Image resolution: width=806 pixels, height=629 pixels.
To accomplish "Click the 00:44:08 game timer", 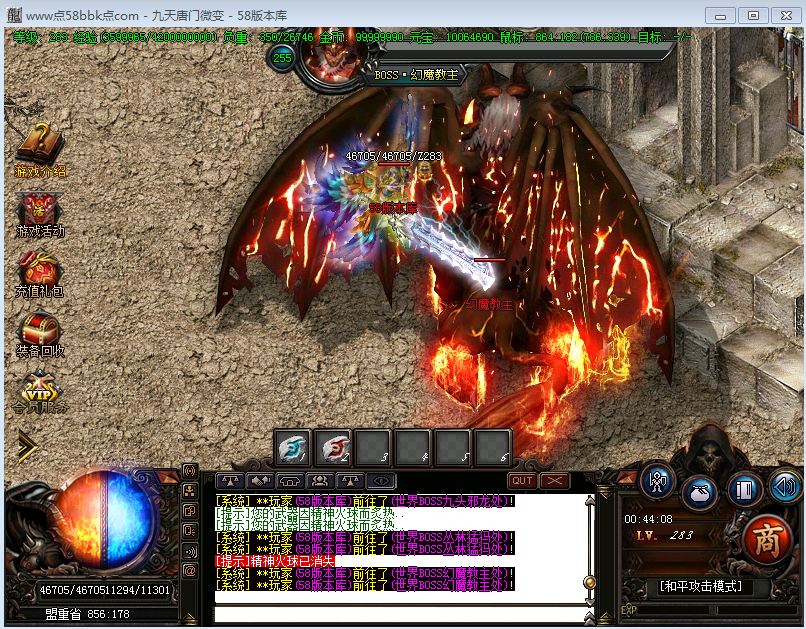I will point(648,519).
